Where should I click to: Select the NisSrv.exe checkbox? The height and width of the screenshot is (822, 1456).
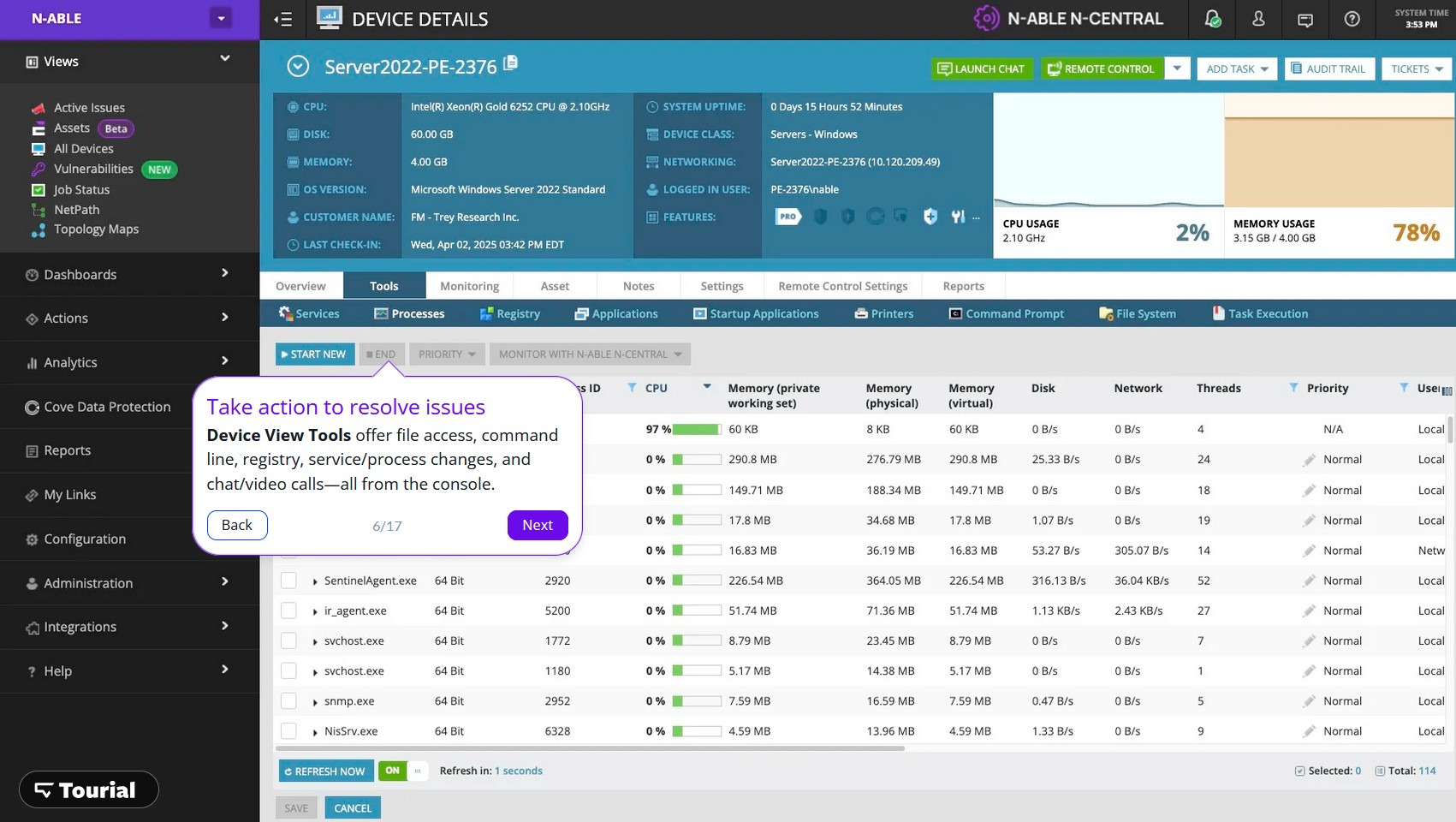(289, 730)
